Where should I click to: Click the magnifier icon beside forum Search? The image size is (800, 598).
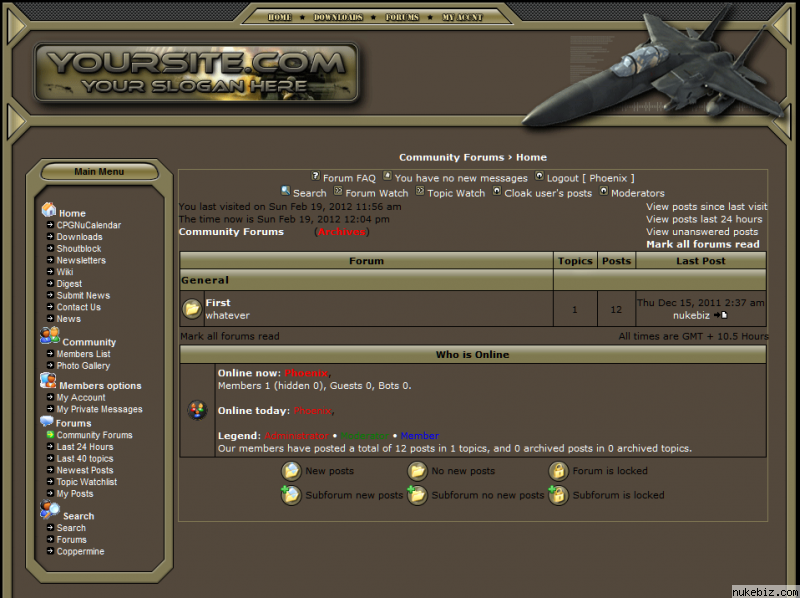point(286,191)
